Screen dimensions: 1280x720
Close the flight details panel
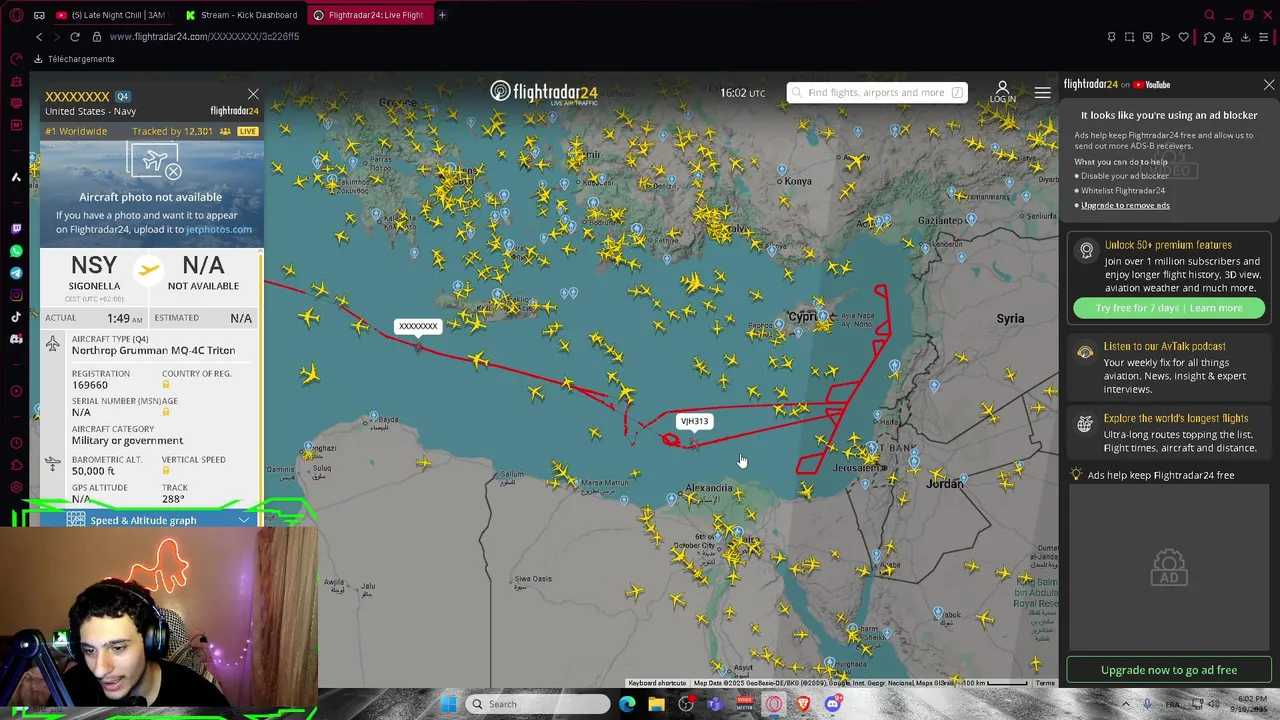[x=253, y=95]
